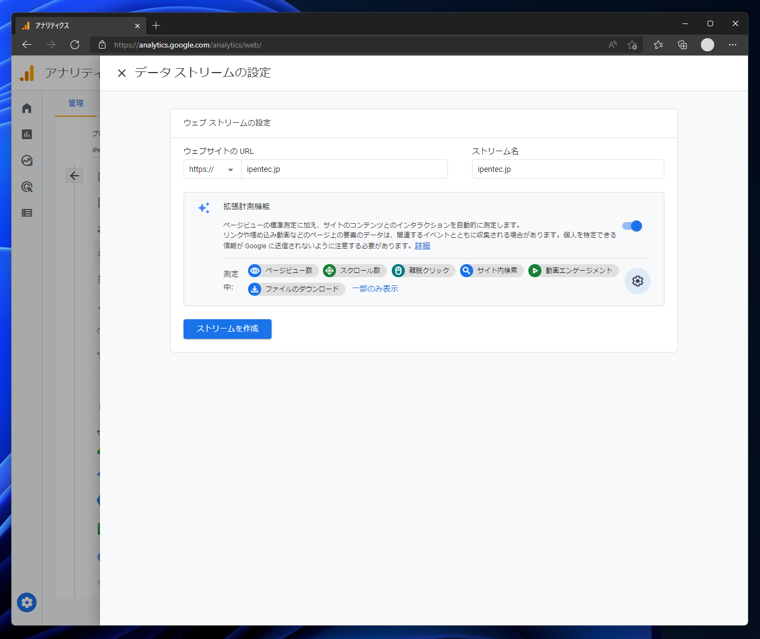Click the file downloads chip
Screen dimensions: 760x639
(x=296, y=289)
